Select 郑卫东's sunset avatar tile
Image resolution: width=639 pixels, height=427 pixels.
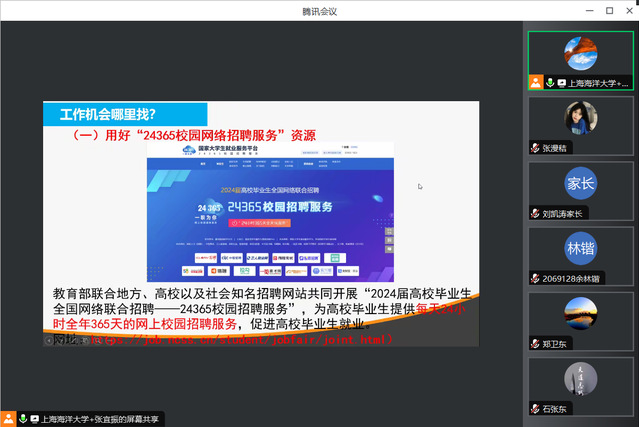[x=580, y=314]
